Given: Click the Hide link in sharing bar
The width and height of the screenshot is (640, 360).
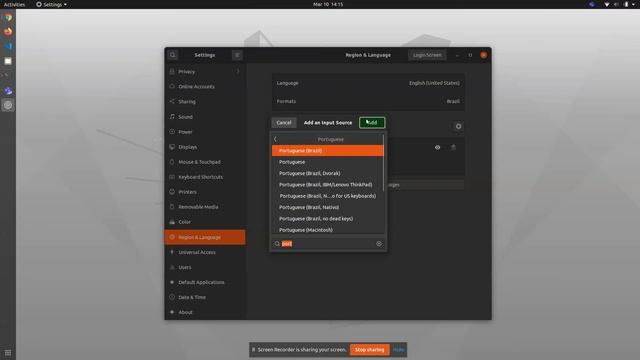Looking at the screenshot, I should click(398, 350).
